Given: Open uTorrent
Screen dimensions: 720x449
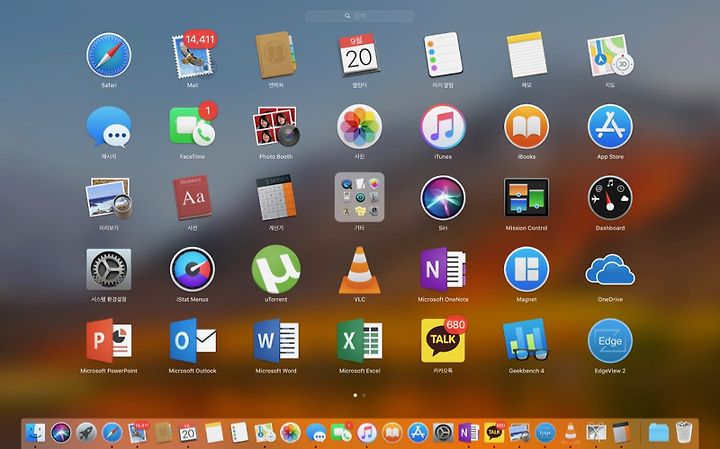Looking at the screenshot, I should pos(276,269).
